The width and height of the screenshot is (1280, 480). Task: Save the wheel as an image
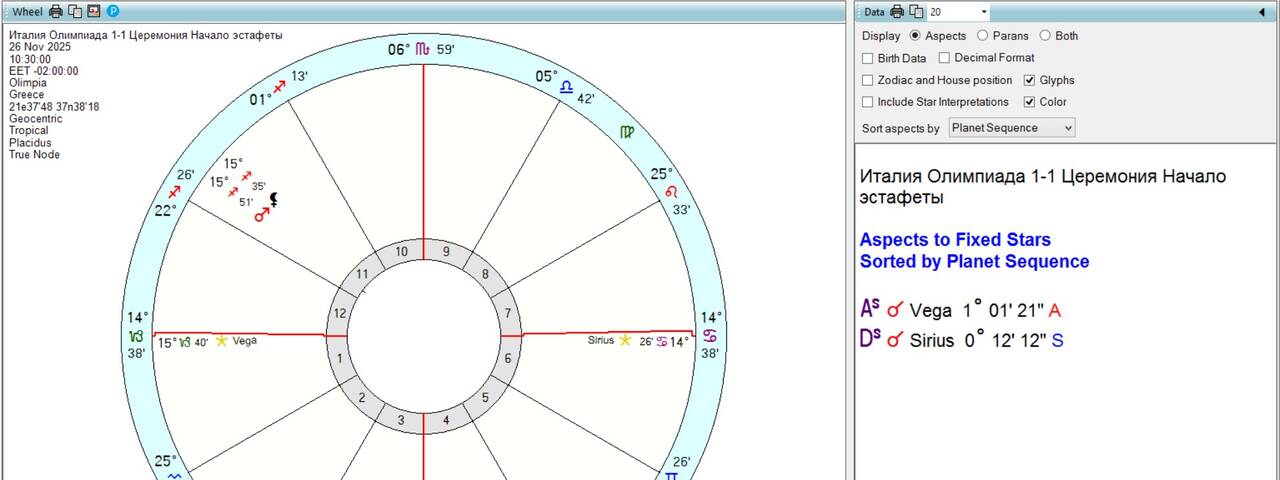(x=94, y=11)
